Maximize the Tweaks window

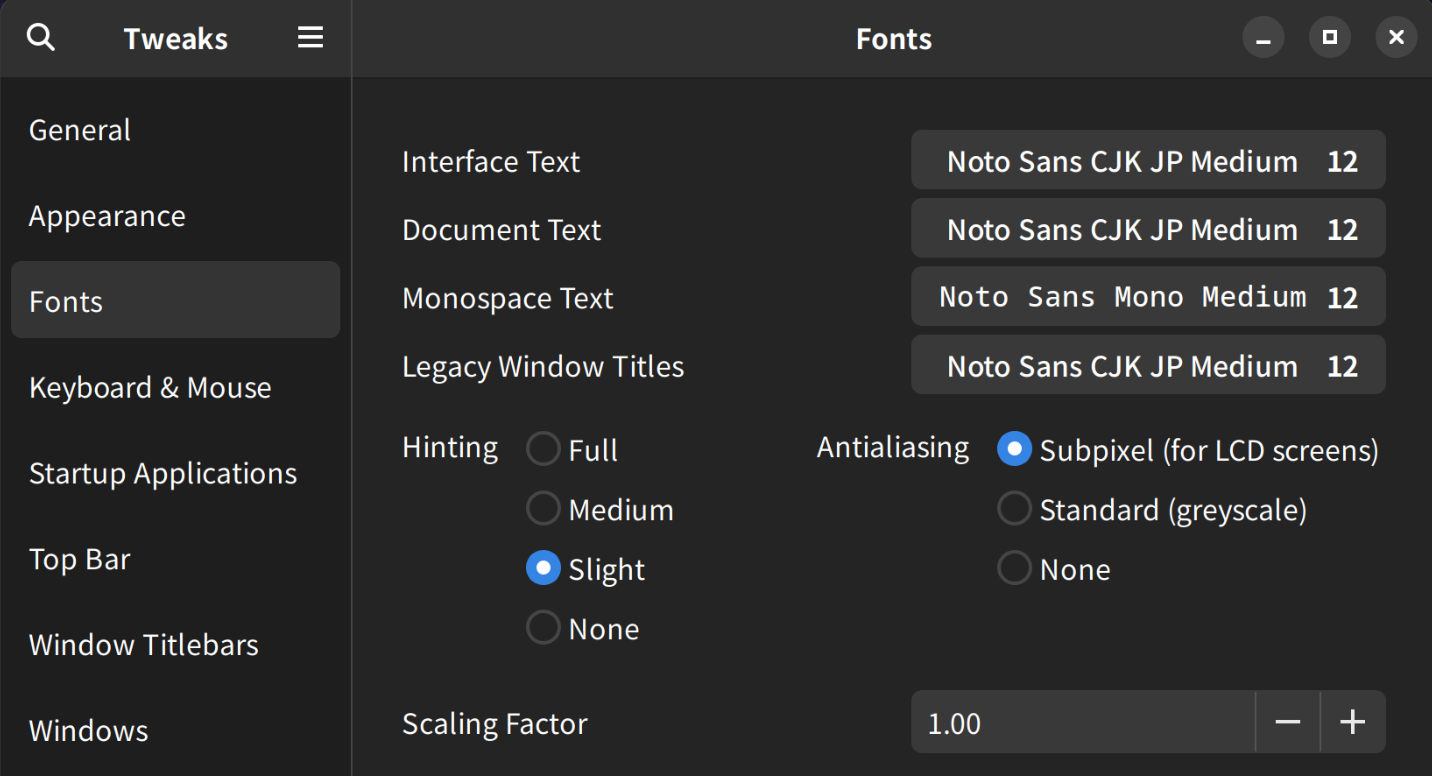[x=1330, y=38]
